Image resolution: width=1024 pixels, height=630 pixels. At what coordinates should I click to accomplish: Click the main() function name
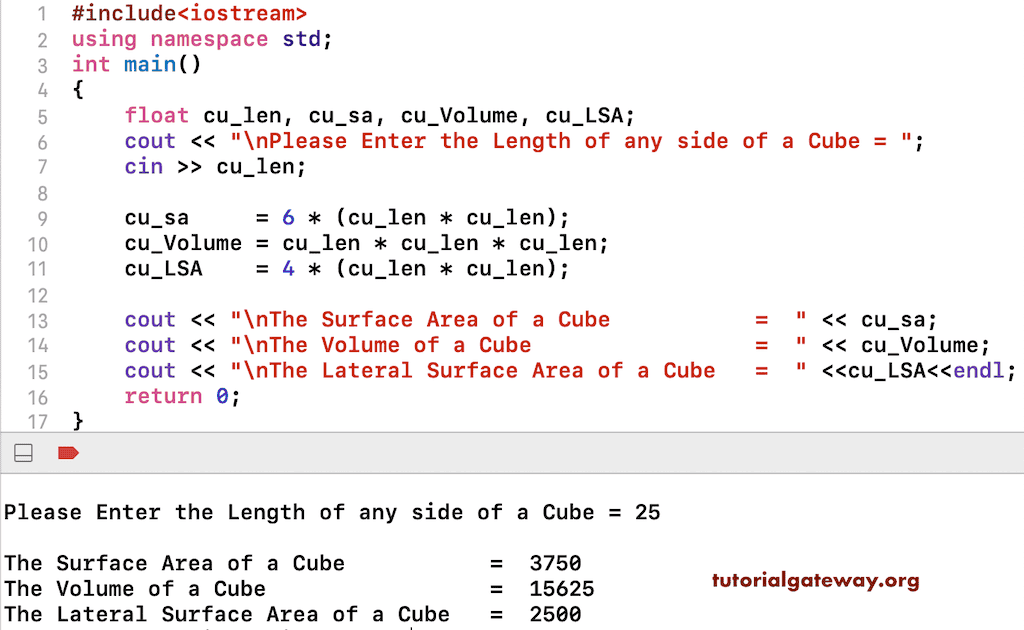point(150,64)
